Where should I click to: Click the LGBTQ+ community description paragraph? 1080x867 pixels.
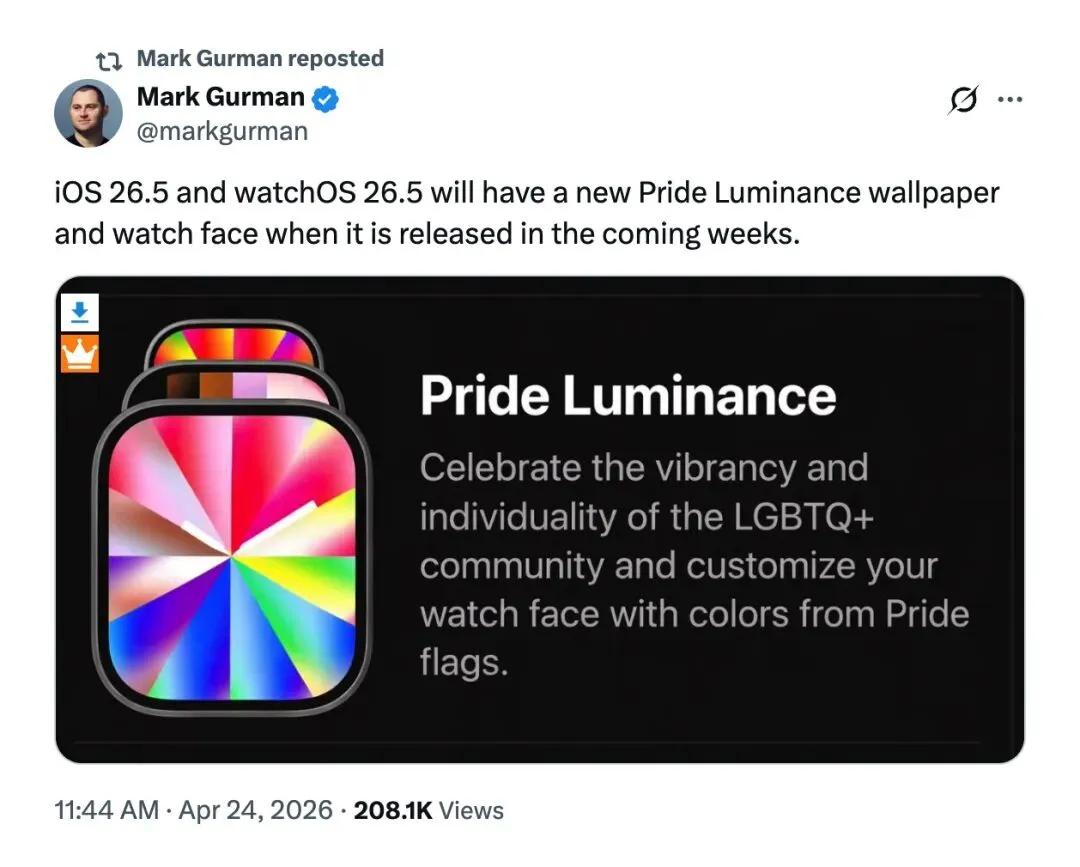(x=694, y=565)
